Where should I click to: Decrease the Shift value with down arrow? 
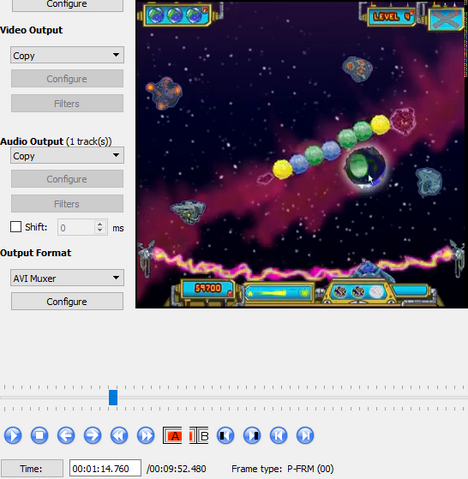coord(100,231)
